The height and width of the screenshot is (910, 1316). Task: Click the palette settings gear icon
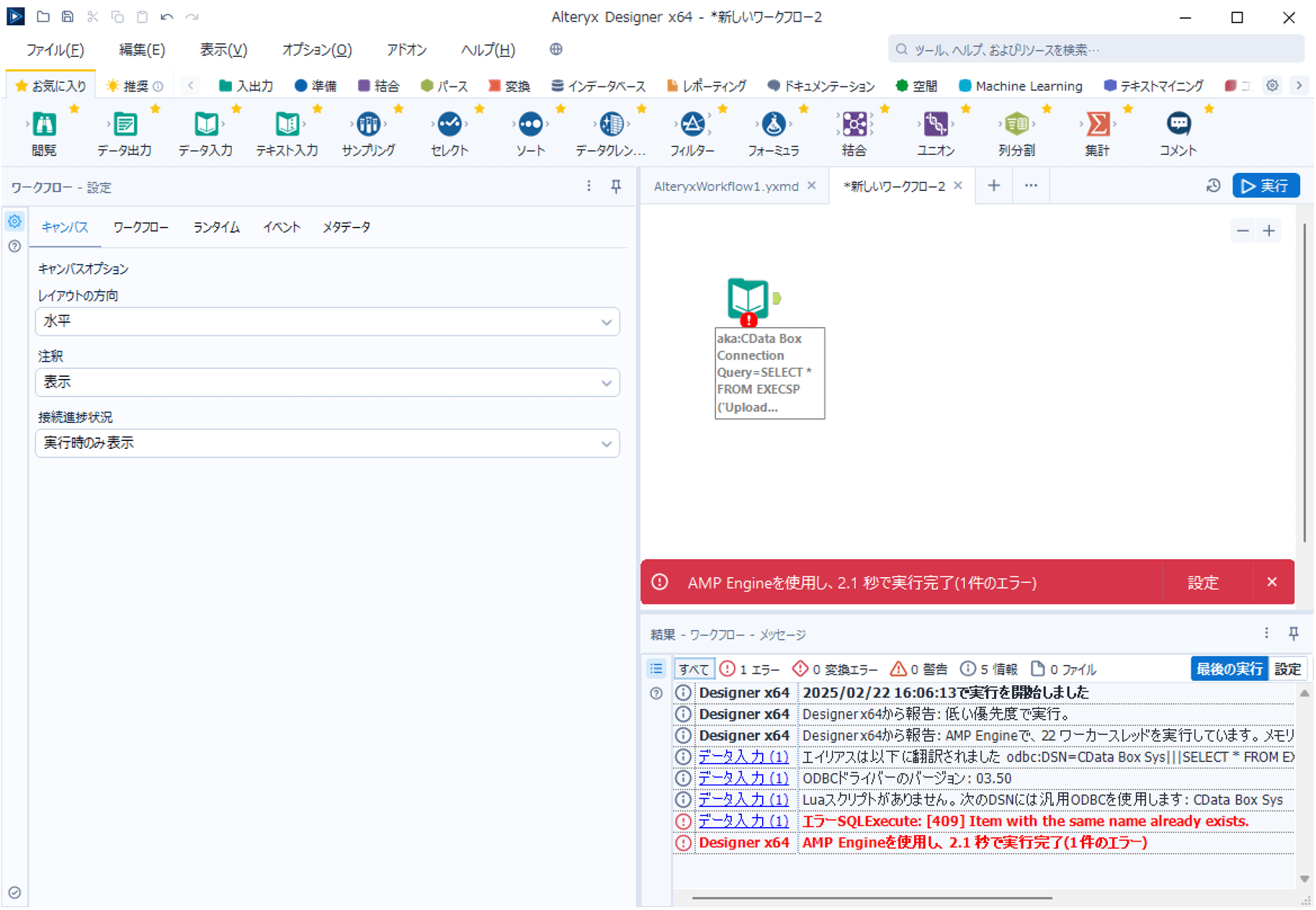(x=1273, y=85)
